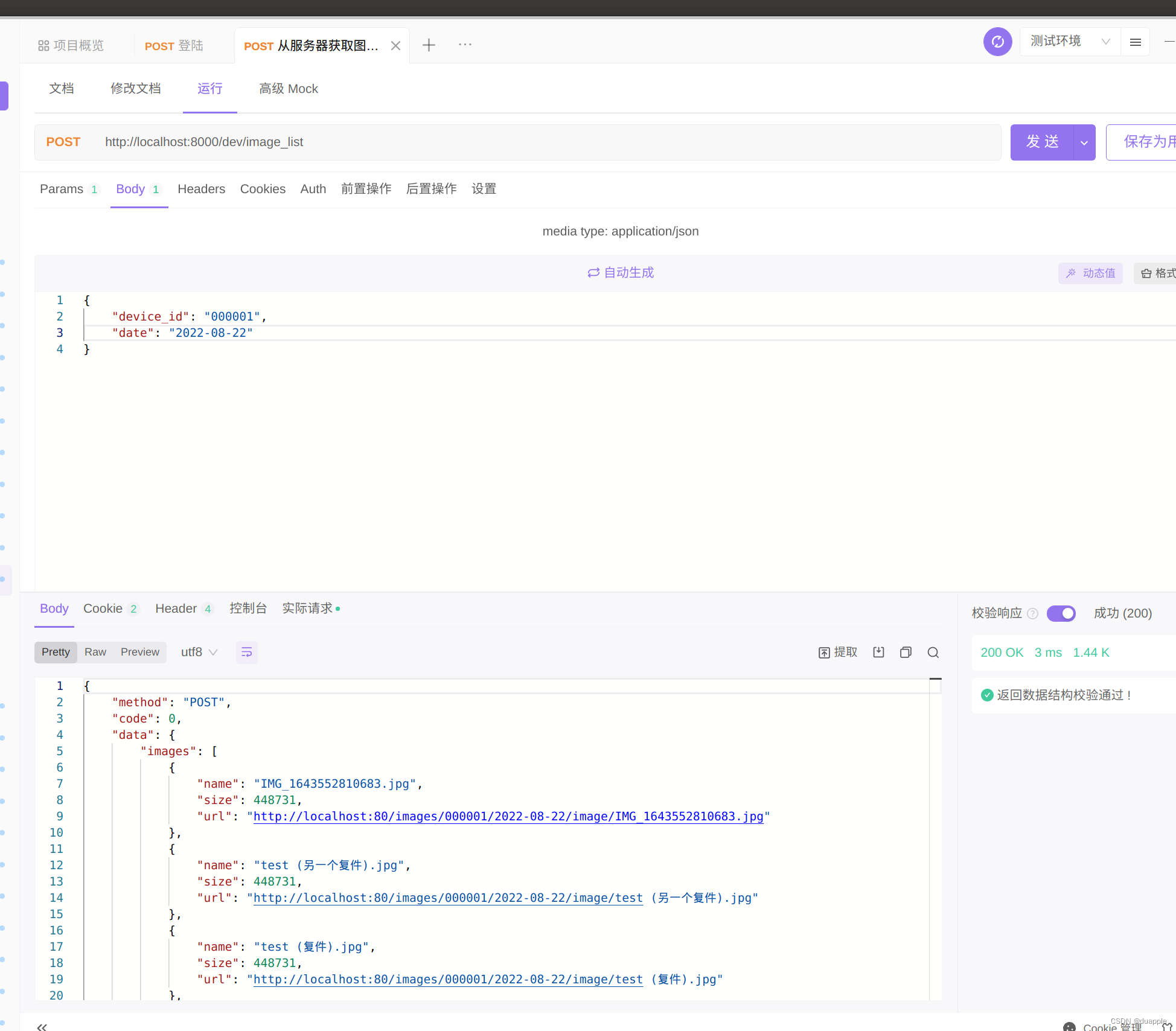The width and height of the screenshot is (1176, 1031).
Task: Open the 成功 (200) response selector
Action: click(1123, 613)
